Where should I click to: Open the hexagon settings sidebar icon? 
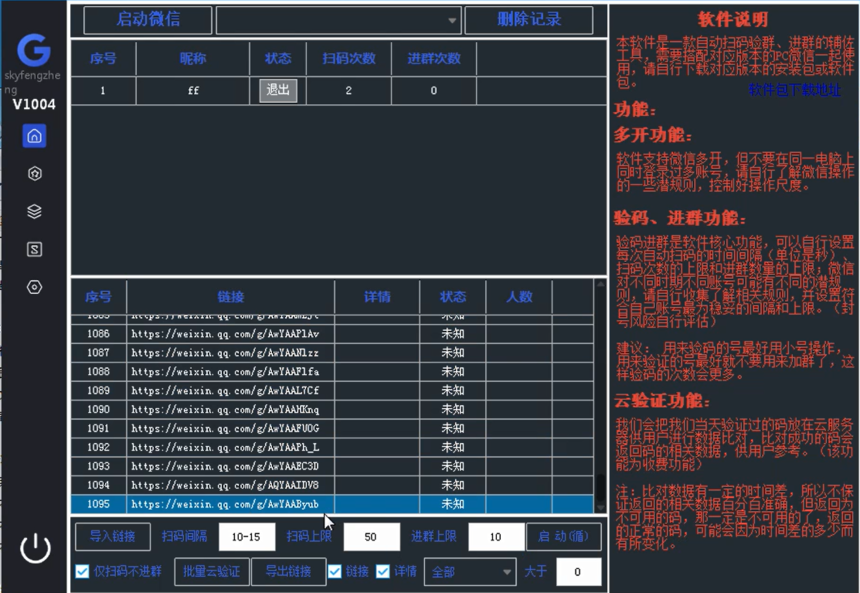click(x=35, y=287)
